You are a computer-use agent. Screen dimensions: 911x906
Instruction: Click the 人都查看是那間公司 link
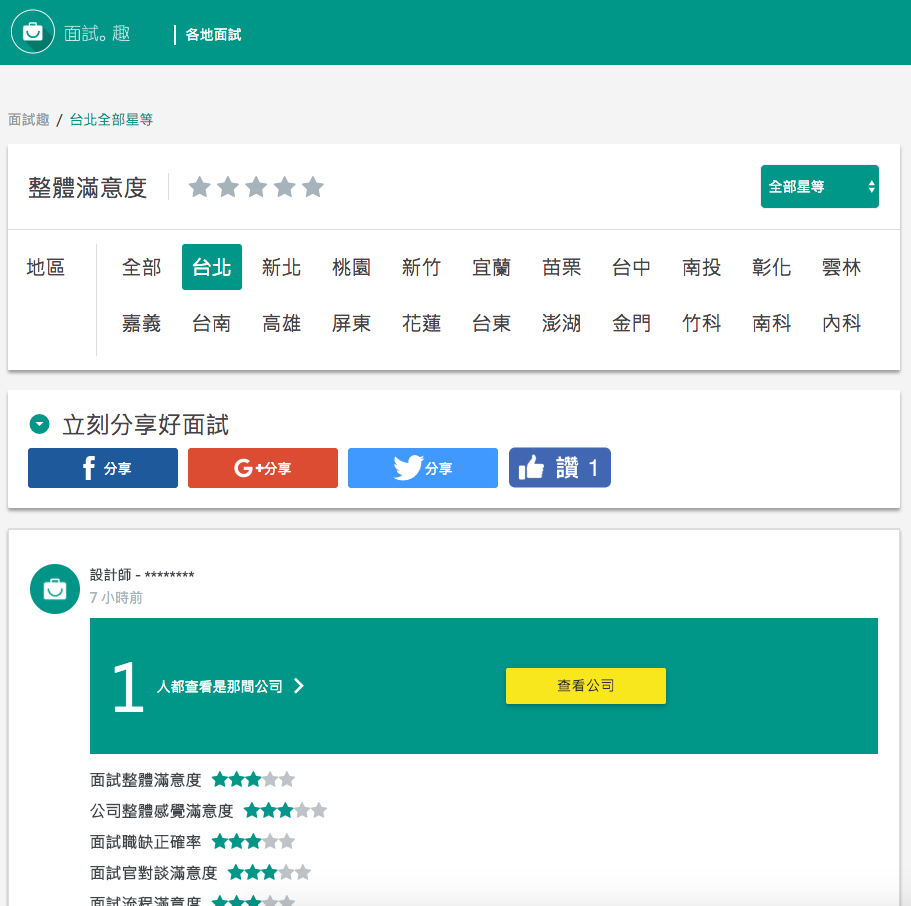point(220,686)
